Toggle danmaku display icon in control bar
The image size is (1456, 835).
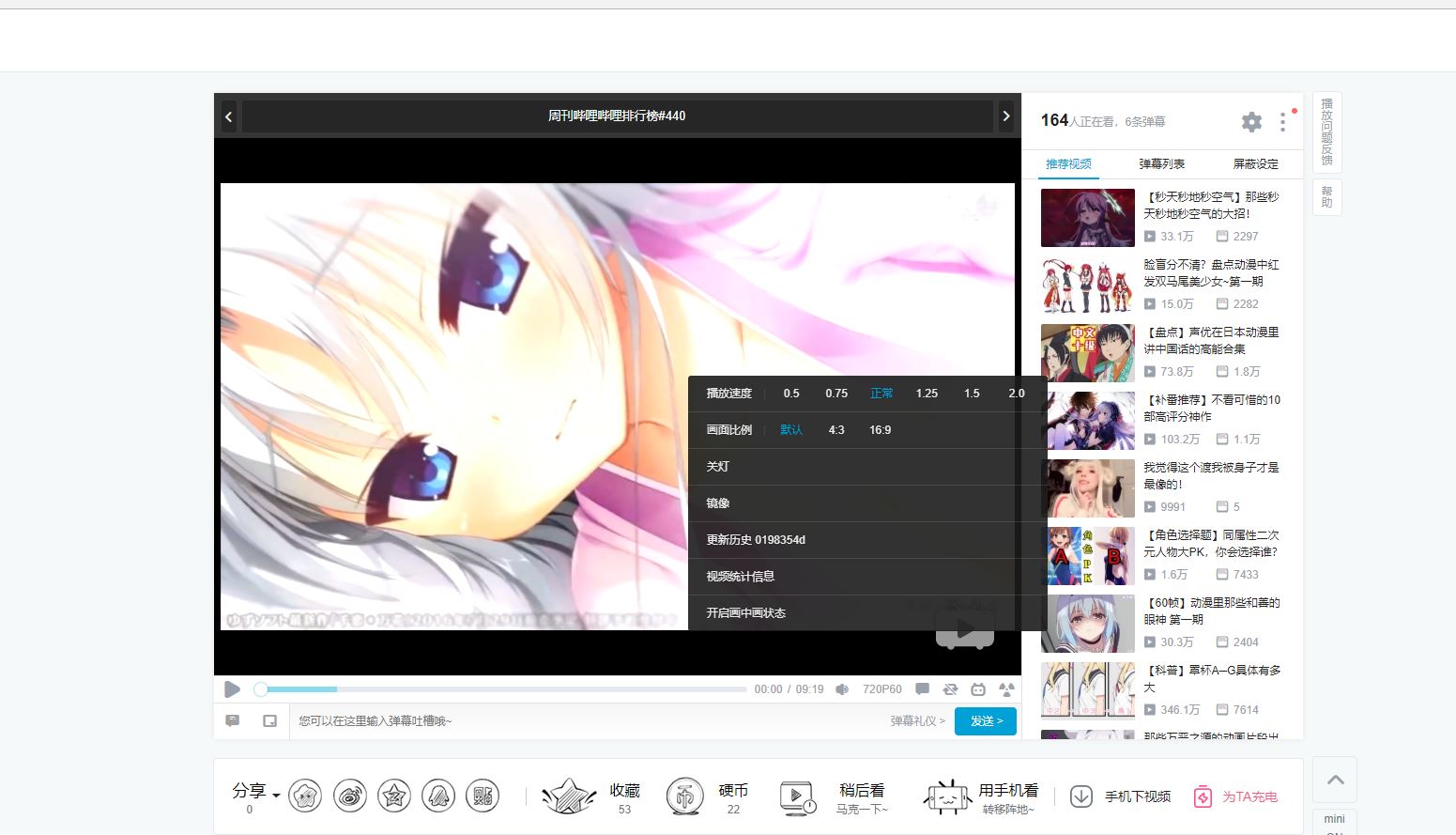(x=922, y=689)
